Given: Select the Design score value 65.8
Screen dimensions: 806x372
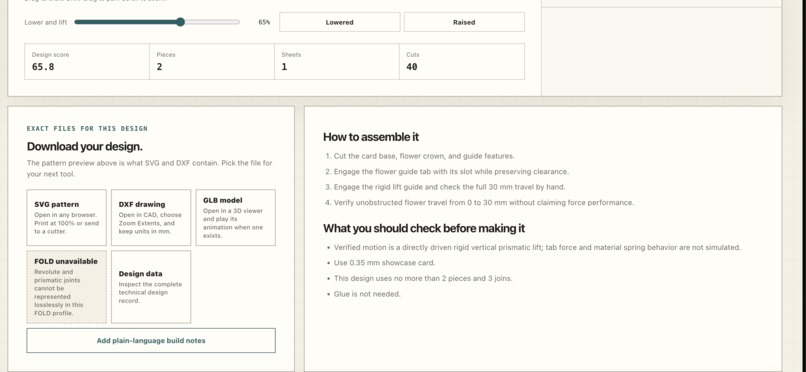Looking at the screenshot, I should point(43,67).
